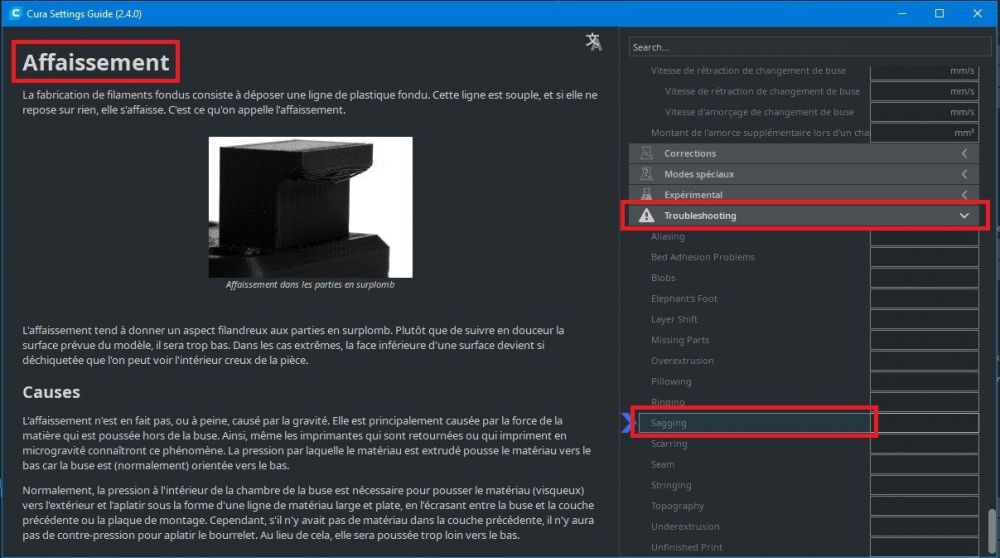Click the Expérimental category label
The image size is (1000, 558).
tap(693, 195)
